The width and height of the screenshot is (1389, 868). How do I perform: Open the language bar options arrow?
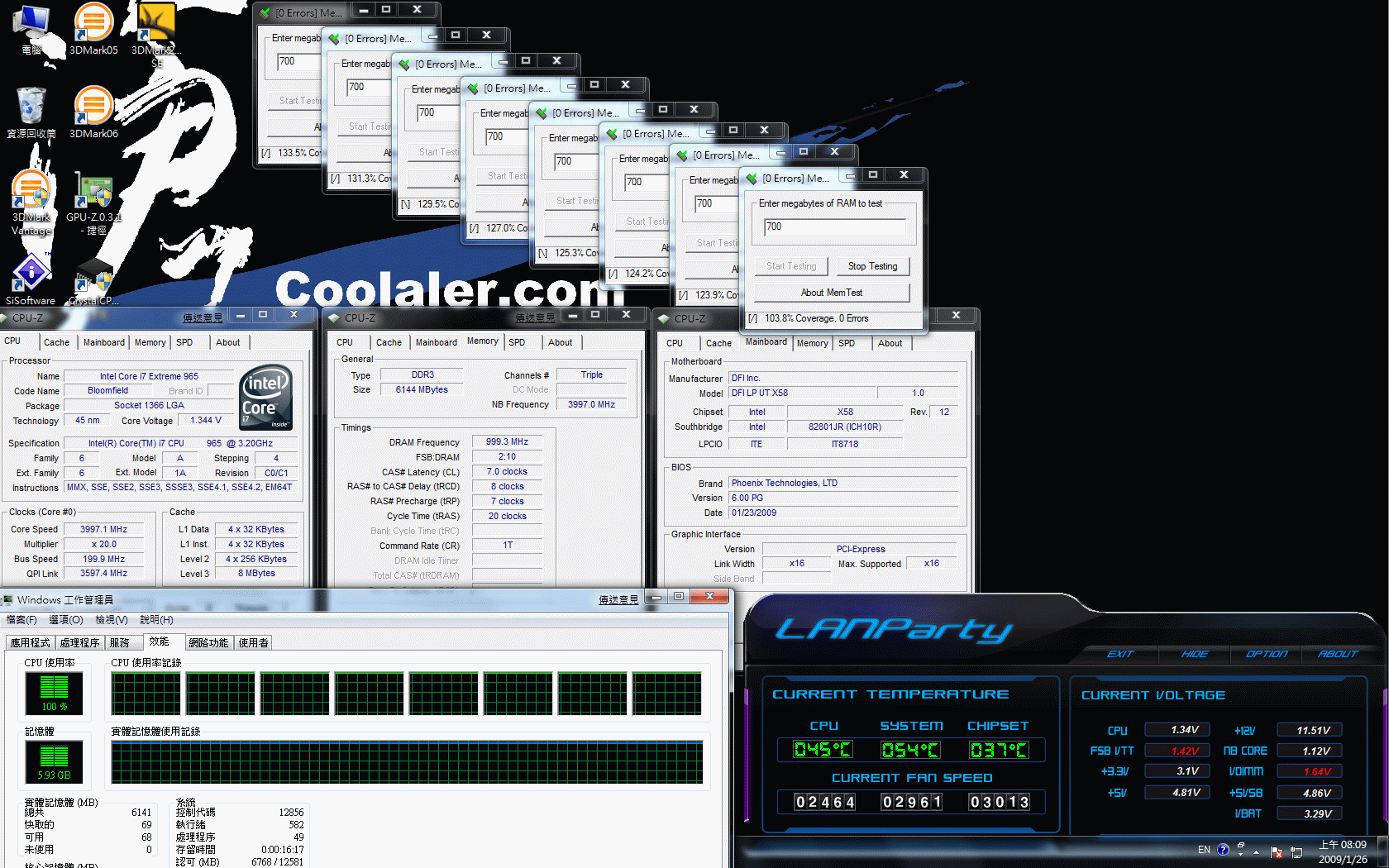(x=1240, y=854)
